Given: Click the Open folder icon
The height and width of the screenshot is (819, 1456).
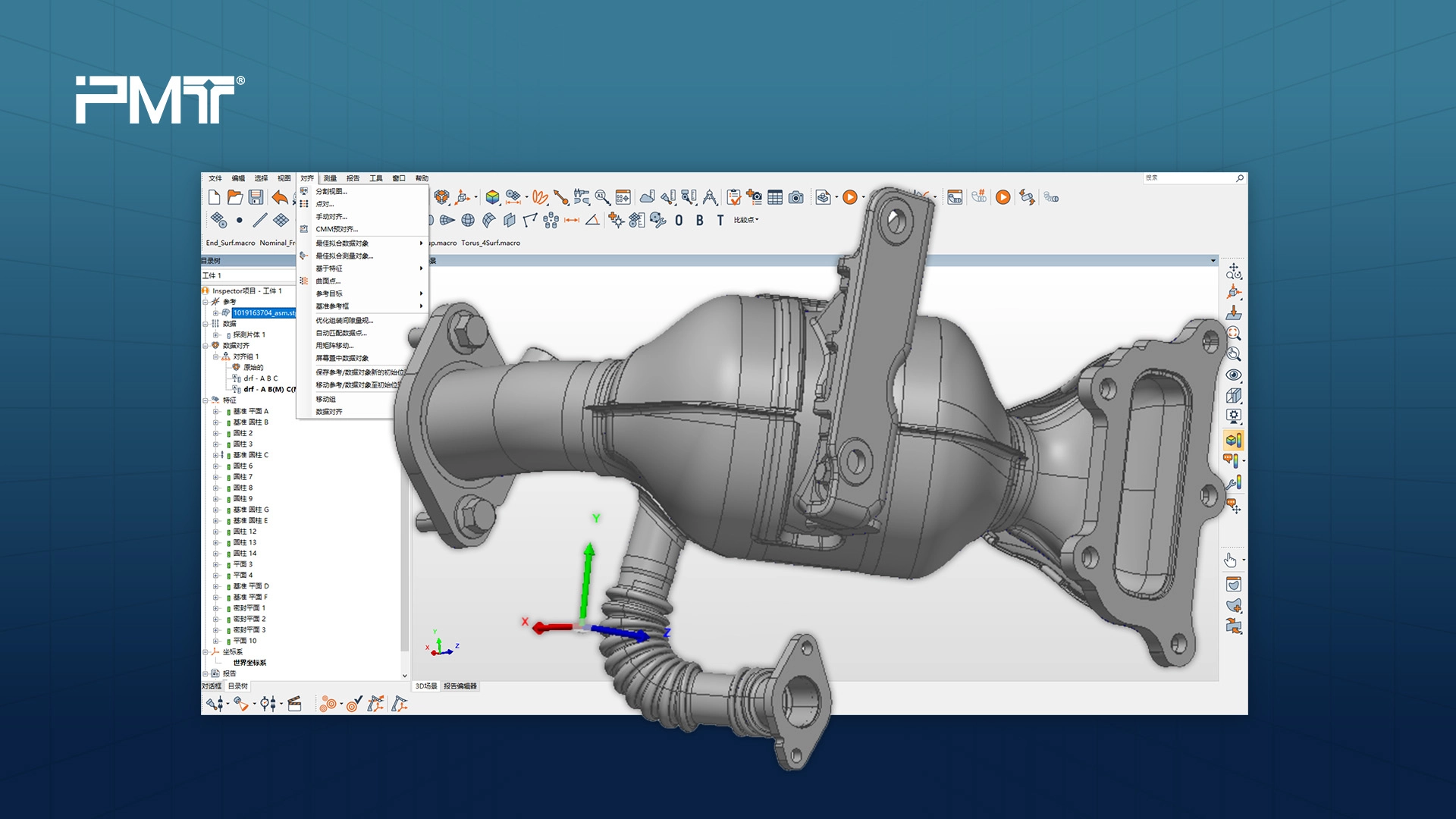Looking at the screenshot, I should tap(235, 197).
